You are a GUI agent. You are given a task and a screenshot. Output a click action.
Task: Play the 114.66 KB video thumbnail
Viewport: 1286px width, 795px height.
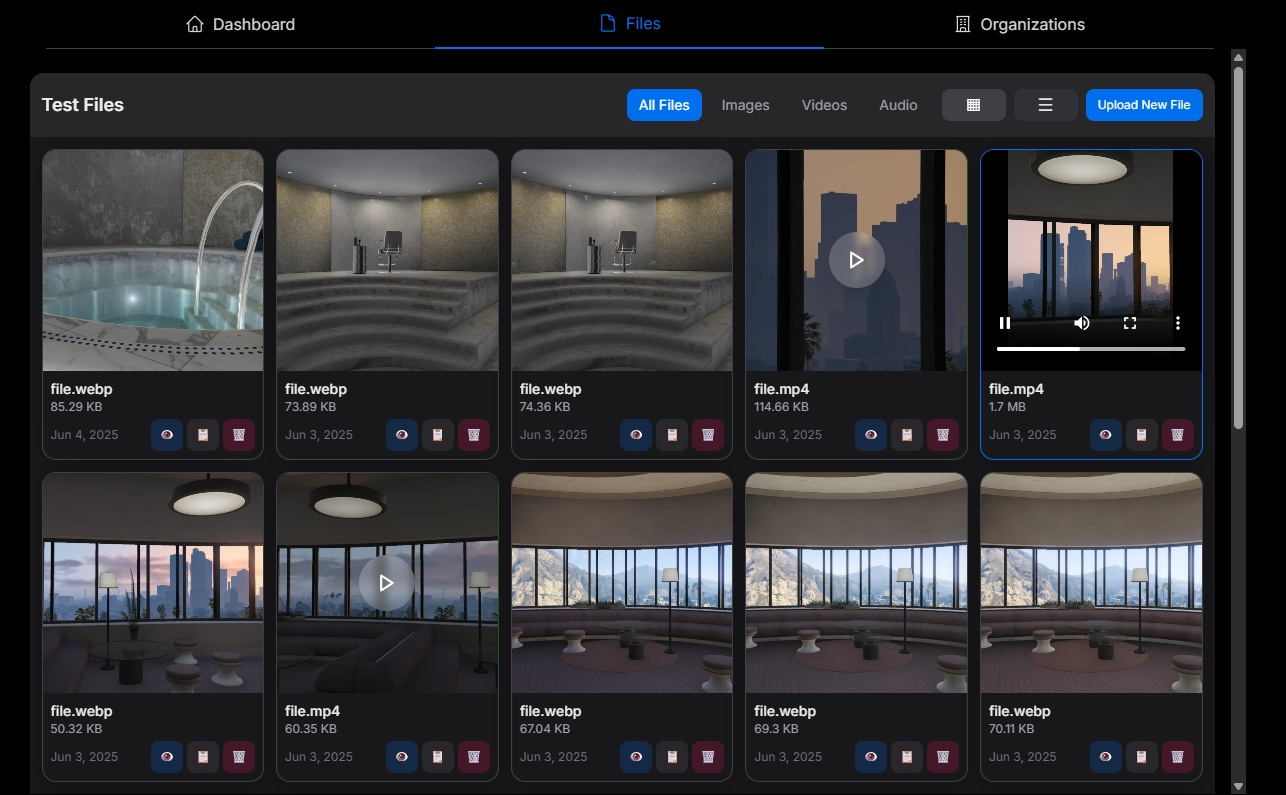tap(856, 260)
